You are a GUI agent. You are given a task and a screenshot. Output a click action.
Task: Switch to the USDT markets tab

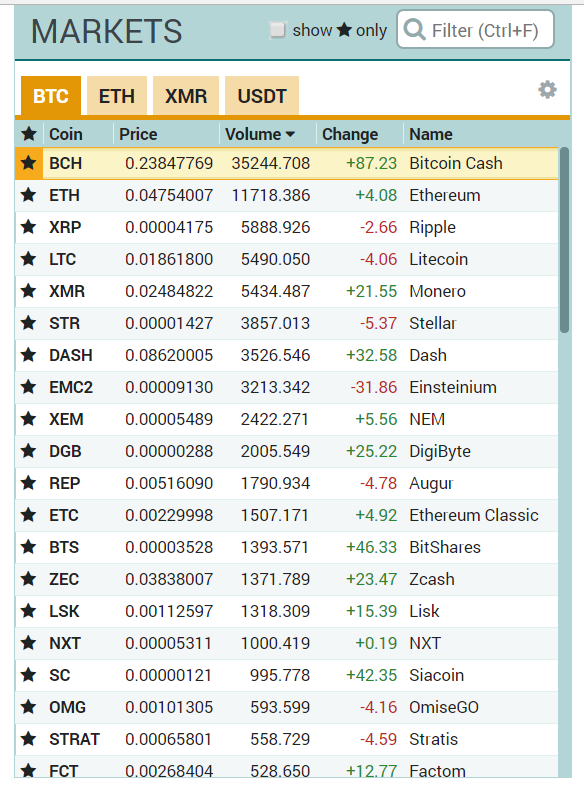[262, 96]
